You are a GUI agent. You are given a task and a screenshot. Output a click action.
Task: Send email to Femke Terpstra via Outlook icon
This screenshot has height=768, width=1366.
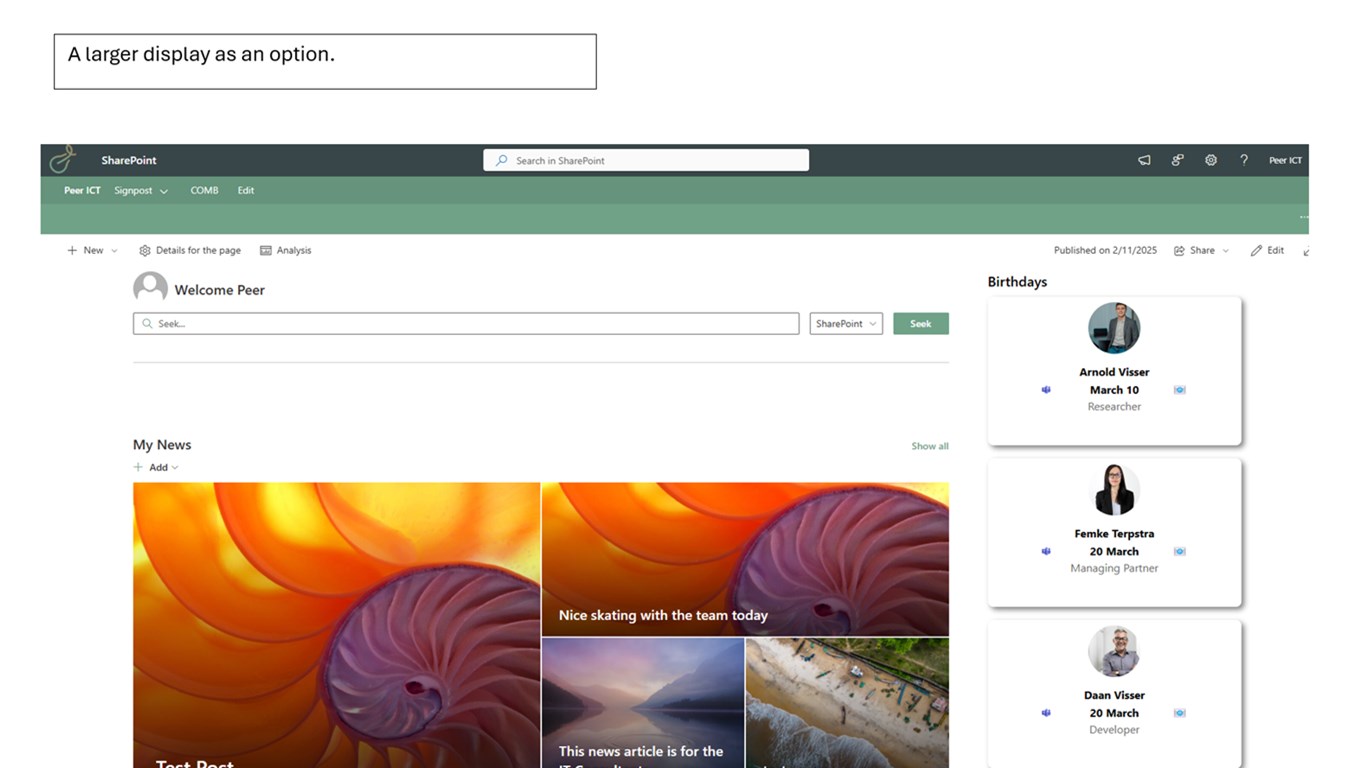(1180, 551)
